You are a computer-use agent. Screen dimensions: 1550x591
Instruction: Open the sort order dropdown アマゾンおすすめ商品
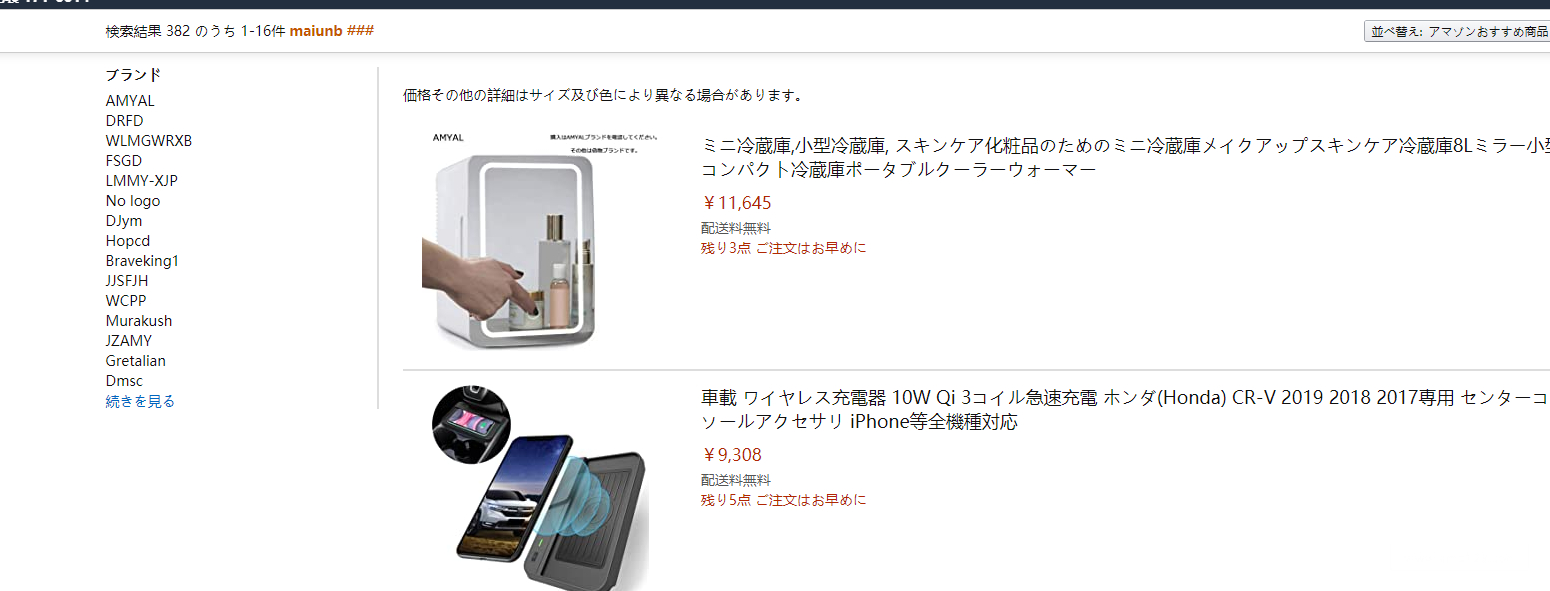(1458, 32)
